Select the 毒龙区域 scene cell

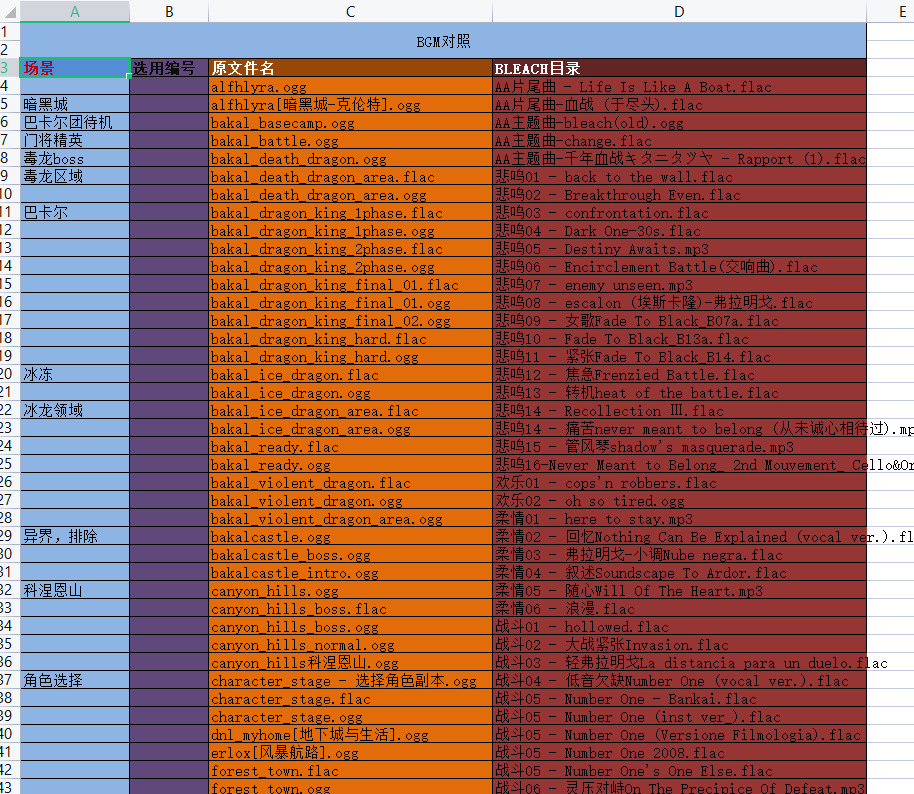[75, 177]
